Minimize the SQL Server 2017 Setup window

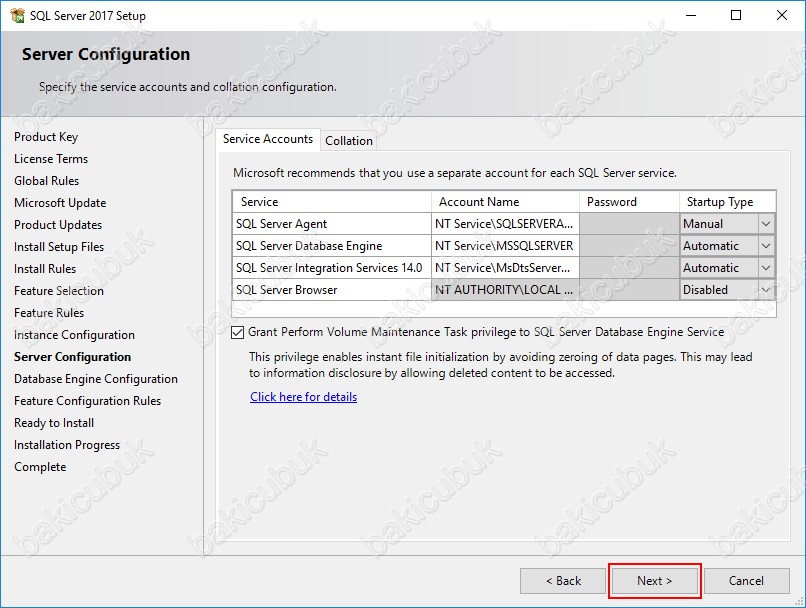(691, 15)
